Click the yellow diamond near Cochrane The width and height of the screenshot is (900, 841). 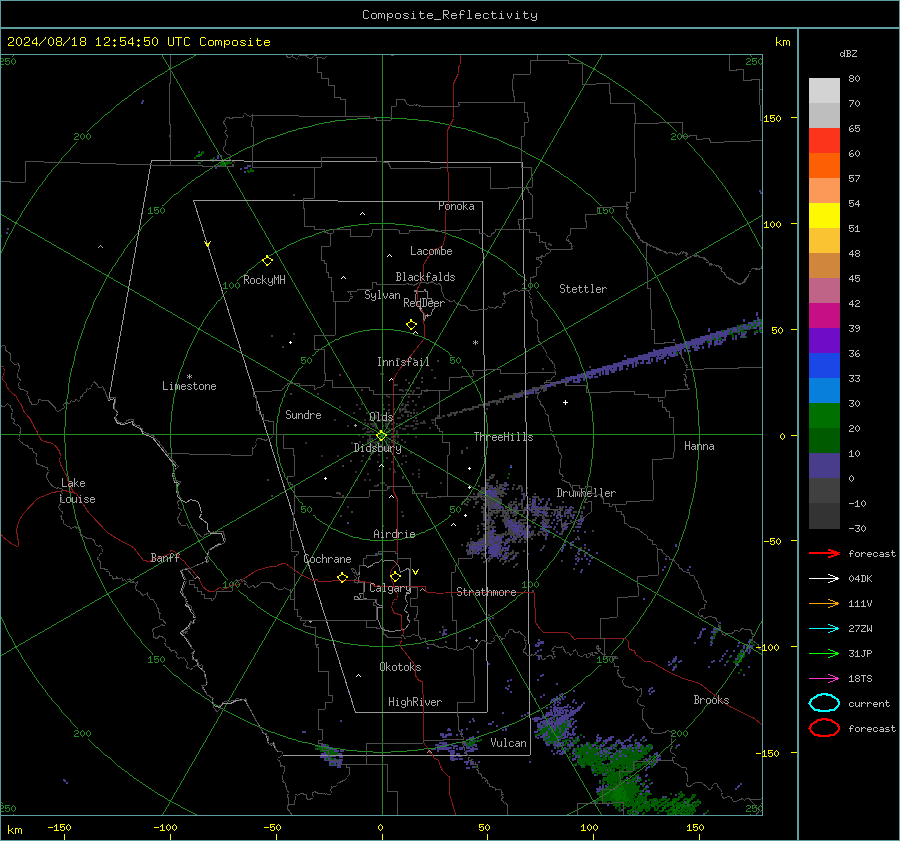342,578
